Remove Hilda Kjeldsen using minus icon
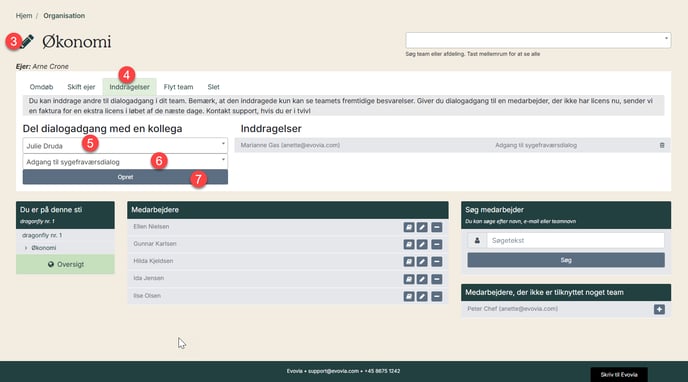 tap(437, 262)
